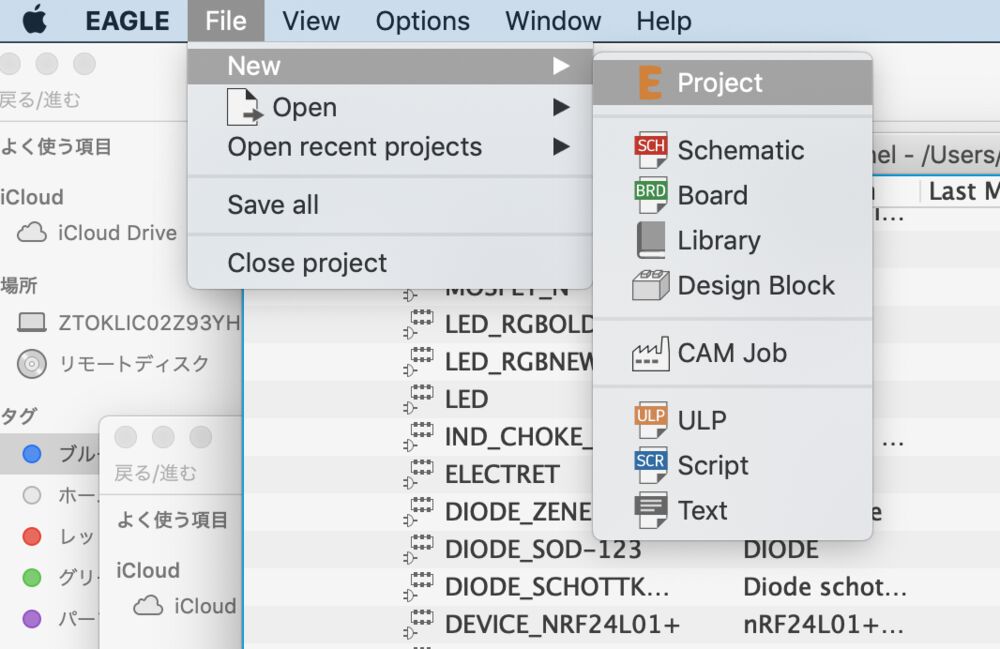This screenshot has width=1000, height=649.
Task: Open the View menu
Action: [311, 21]
